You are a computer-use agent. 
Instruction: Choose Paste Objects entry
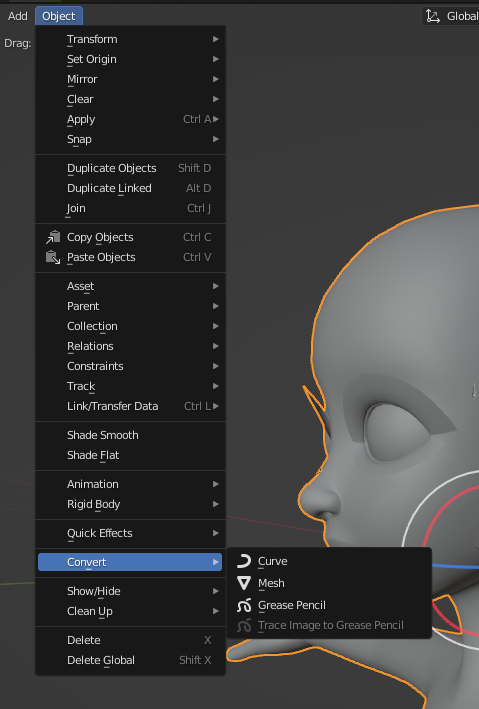tap(130, 257)
